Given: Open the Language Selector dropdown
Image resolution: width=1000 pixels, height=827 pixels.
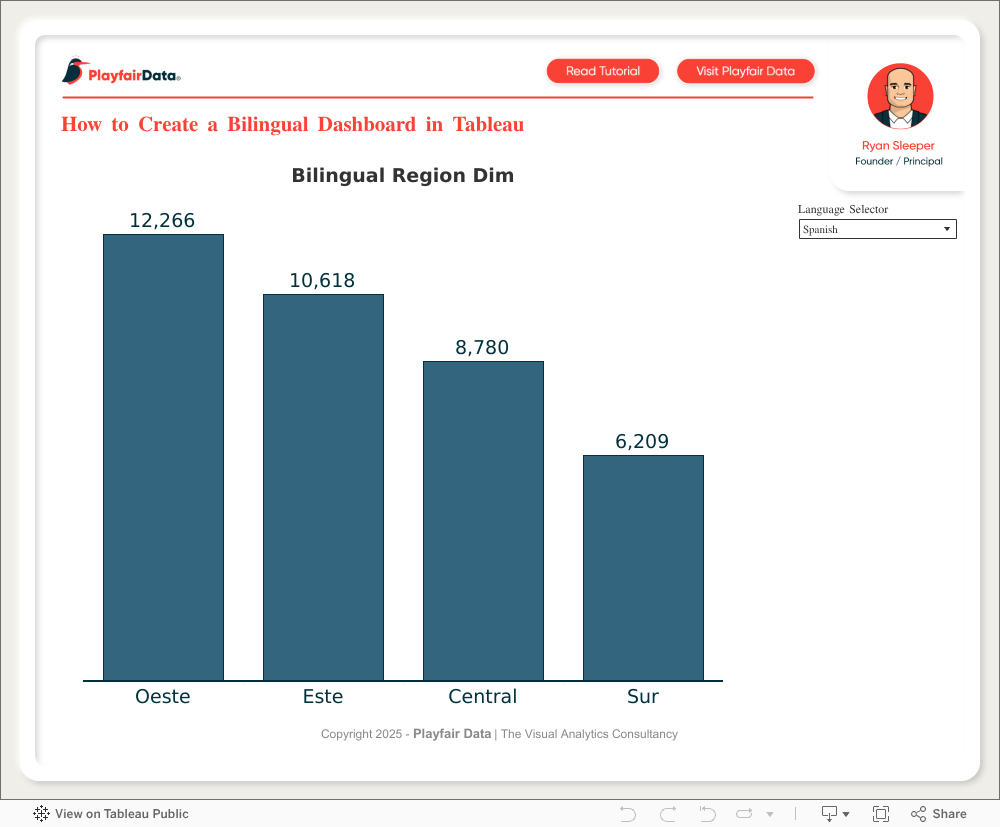Looking at the screenshot, I should [x=877, y=229].
